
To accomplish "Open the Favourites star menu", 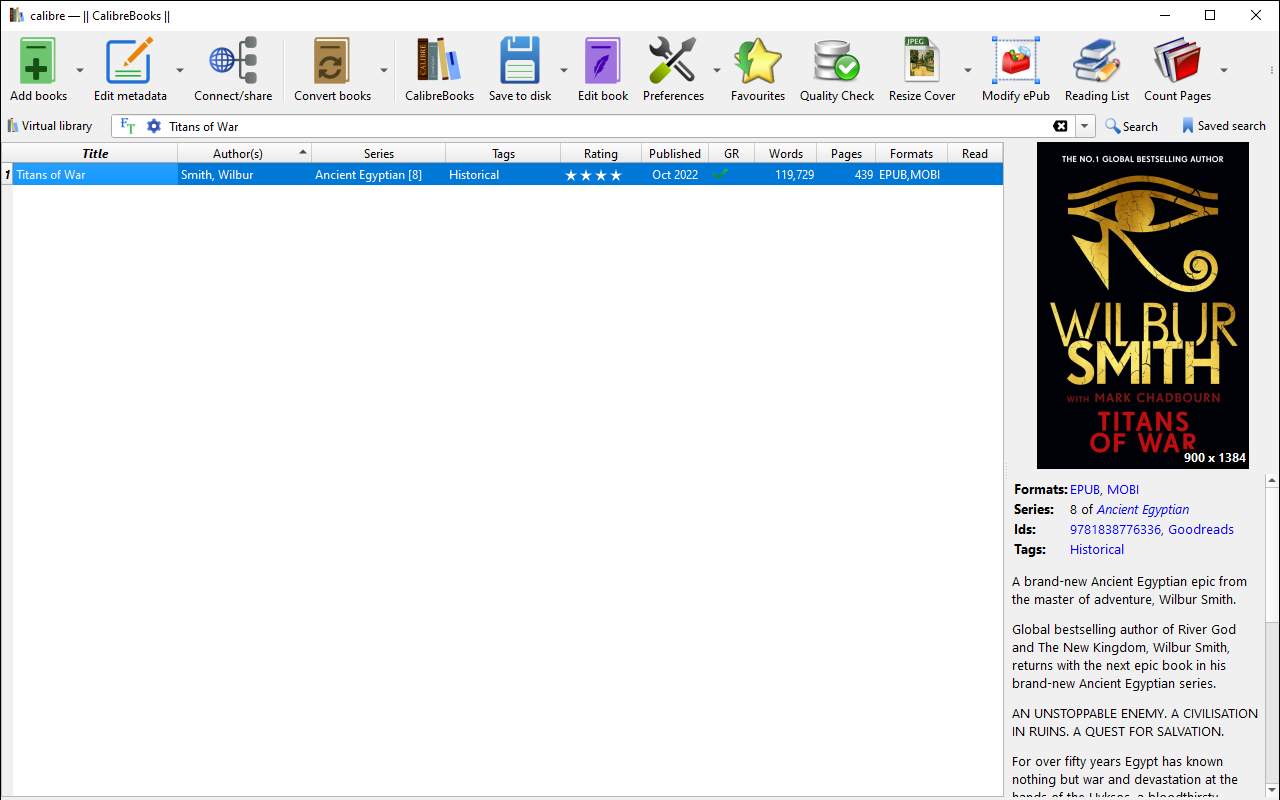I will point(757,62).
